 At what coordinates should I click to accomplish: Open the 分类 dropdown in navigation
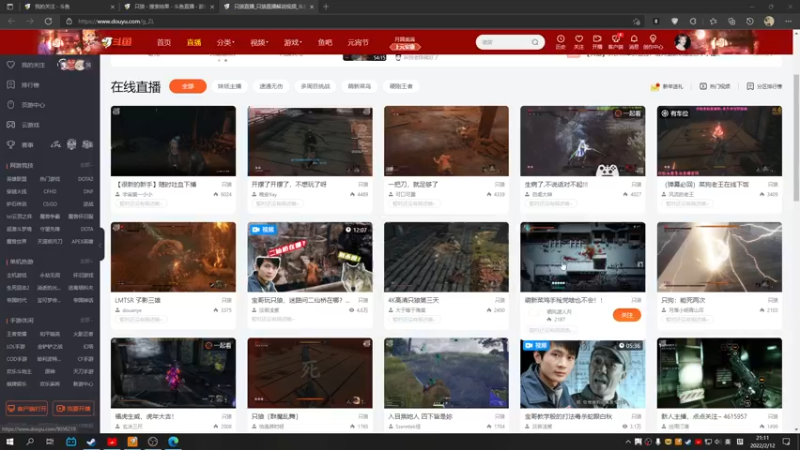[x=226, y=42]
